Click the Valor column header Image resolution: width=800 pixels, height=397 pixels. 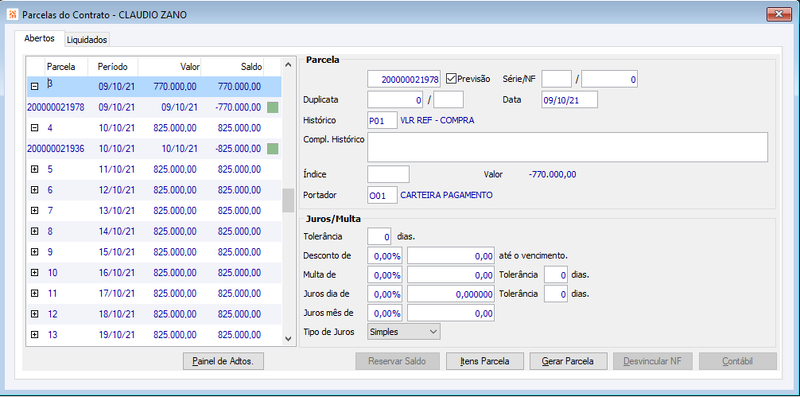click(x=170, y=67)
